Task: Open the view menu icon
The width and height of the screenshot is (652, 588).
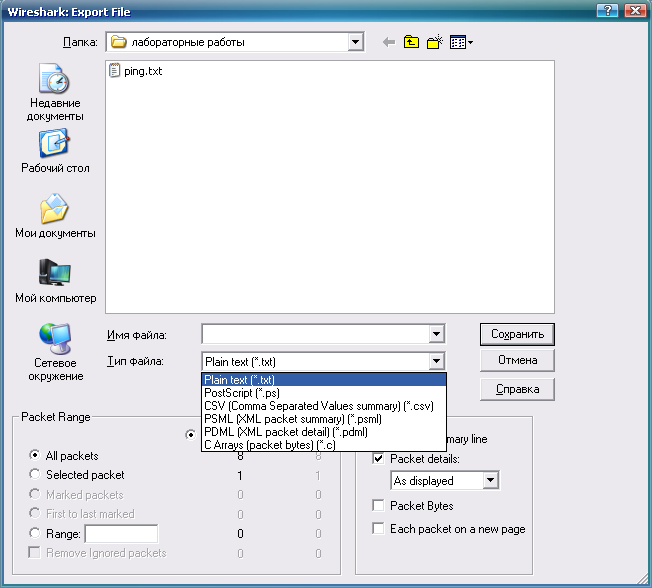Action: click(461, 42)
